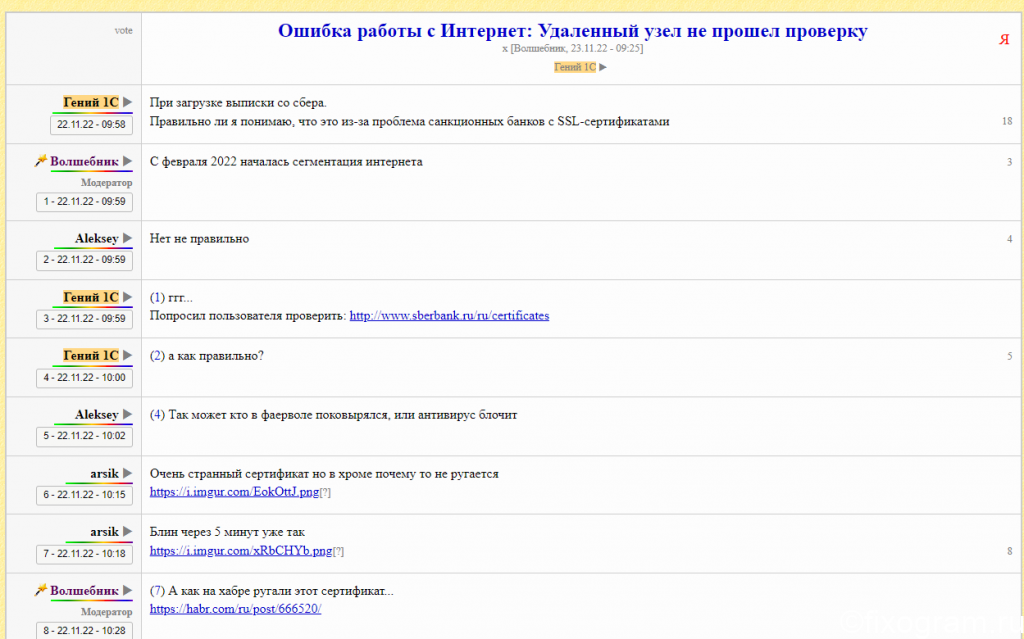
Task: Click the (2) reply reference in post 4
Action: tap(157, 355)
